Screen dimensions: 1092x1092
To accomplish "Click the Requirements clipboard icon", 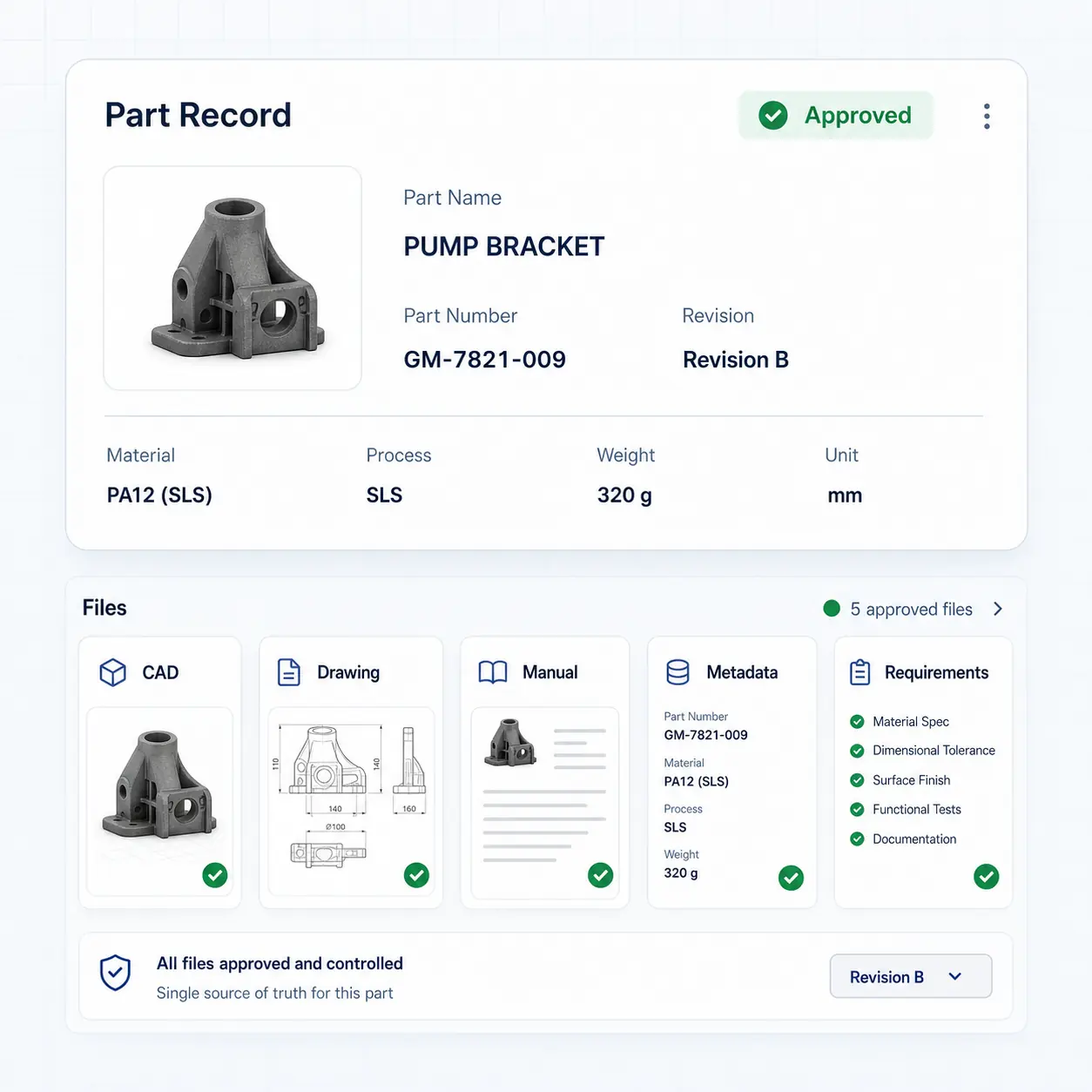I will (860, 672).
